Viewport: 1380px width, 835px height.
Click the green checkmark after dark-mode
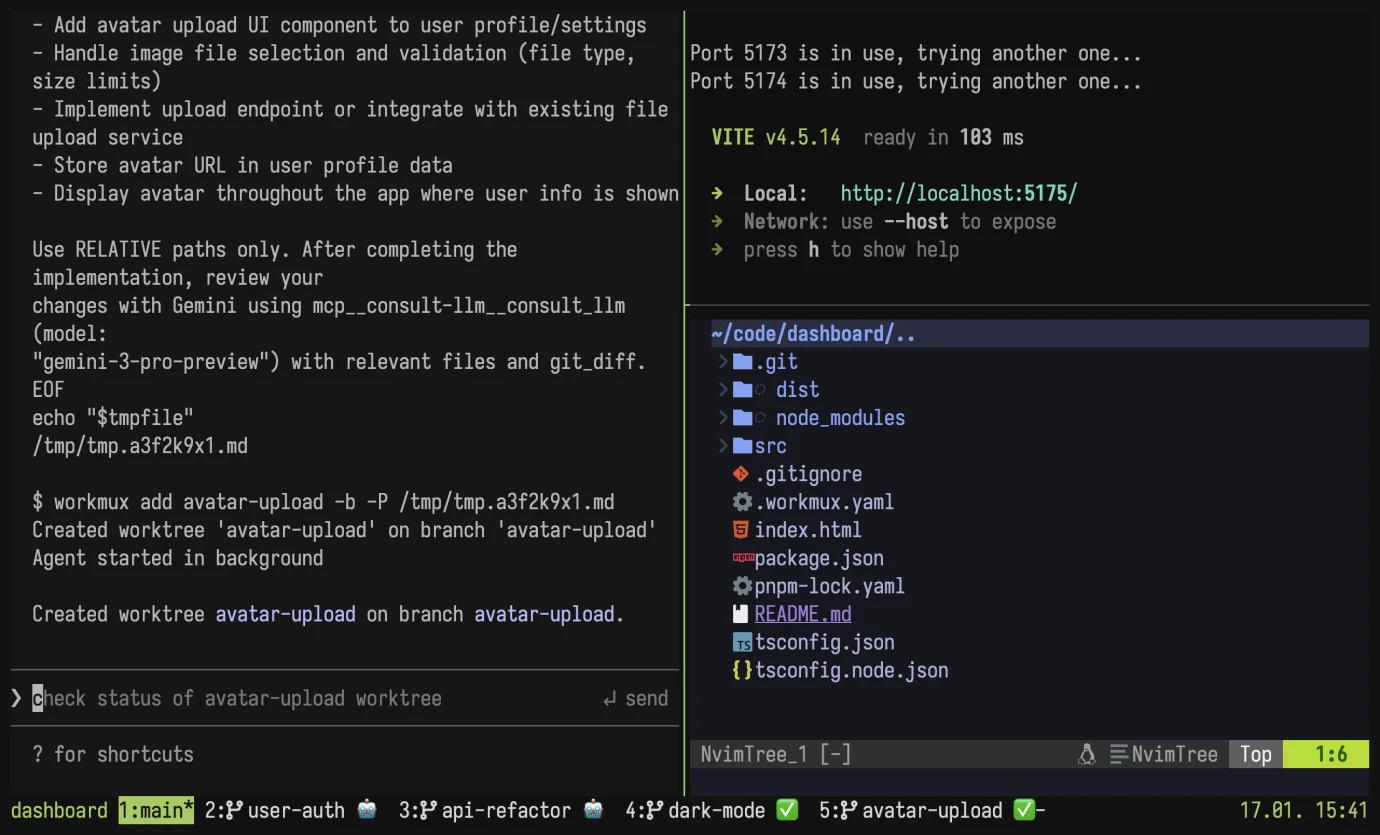point(787,810)
